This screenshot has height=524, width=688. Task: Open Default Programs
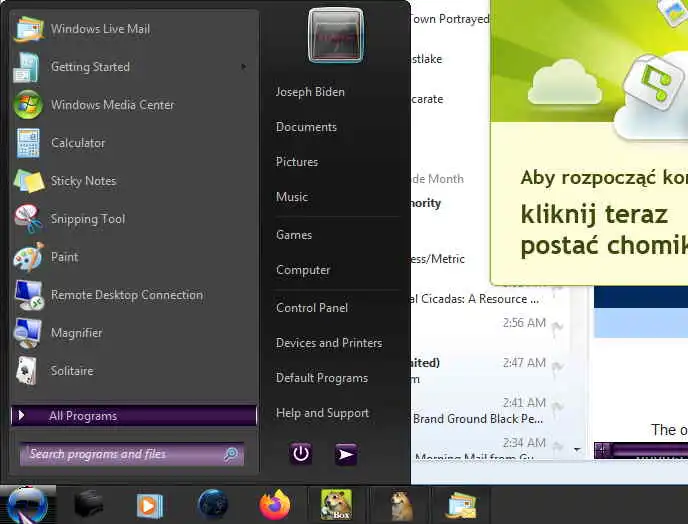pos(322,378)
